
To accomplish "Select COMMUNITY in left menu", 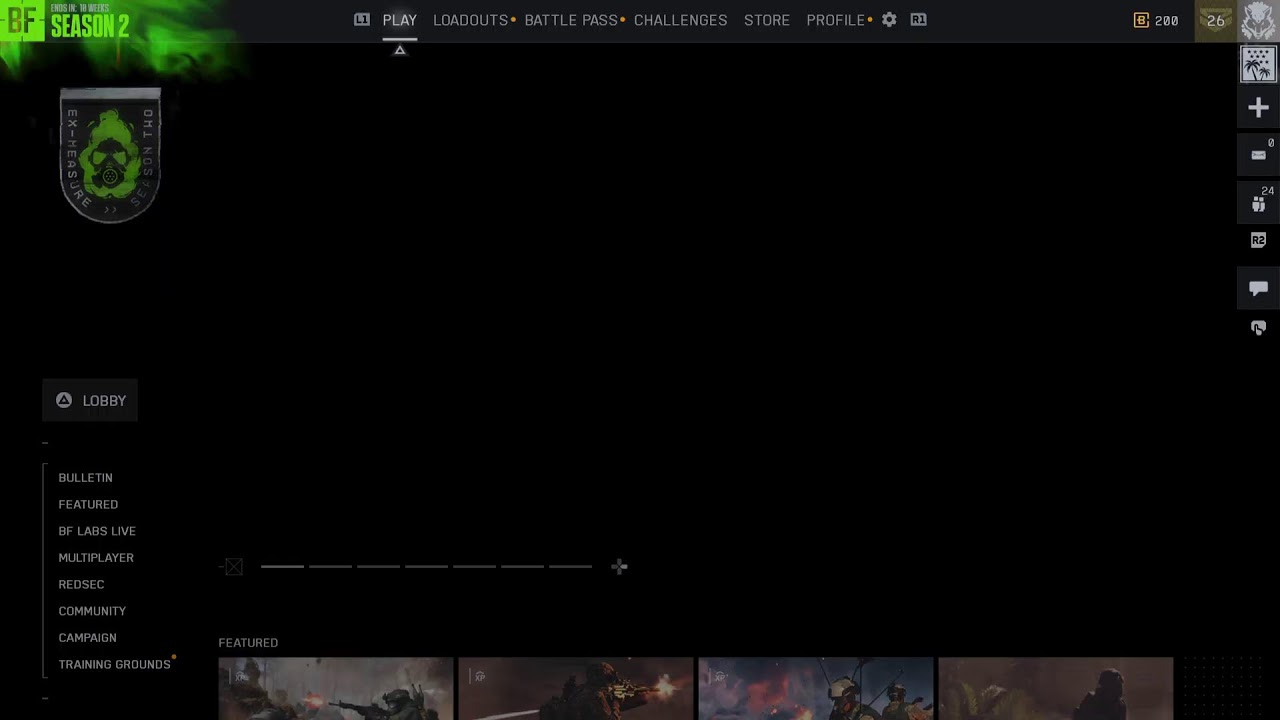I will pyautogui.click(x=92, y=611).
